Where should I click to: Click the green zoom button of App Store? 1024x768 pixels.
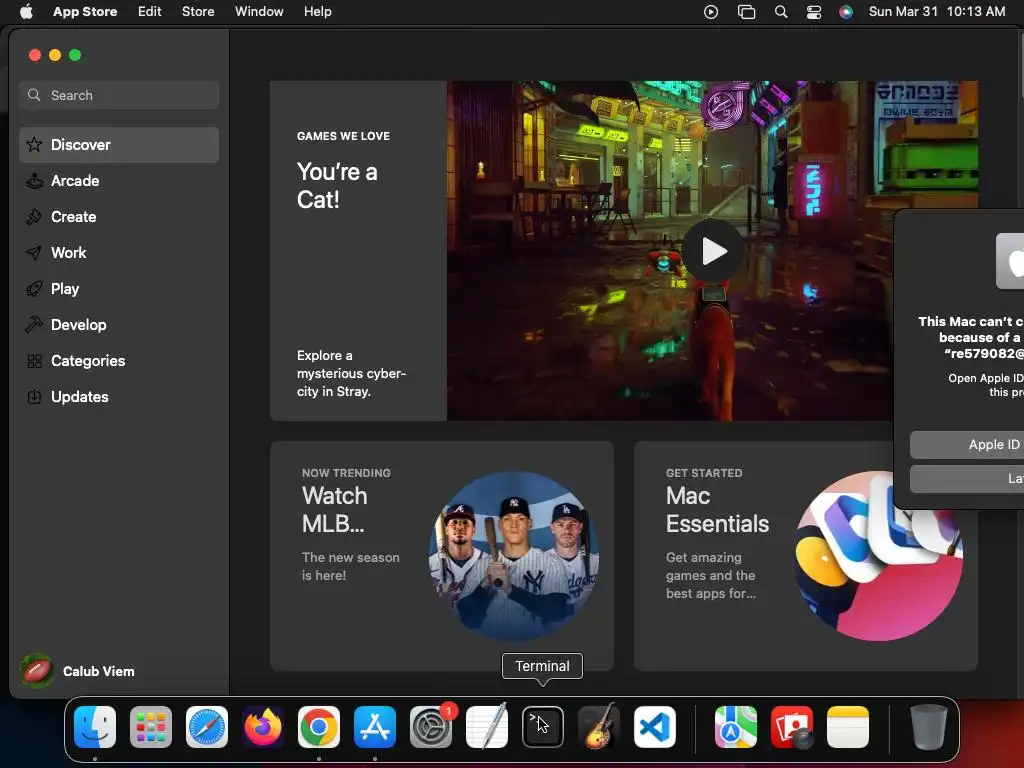(75, 56)
